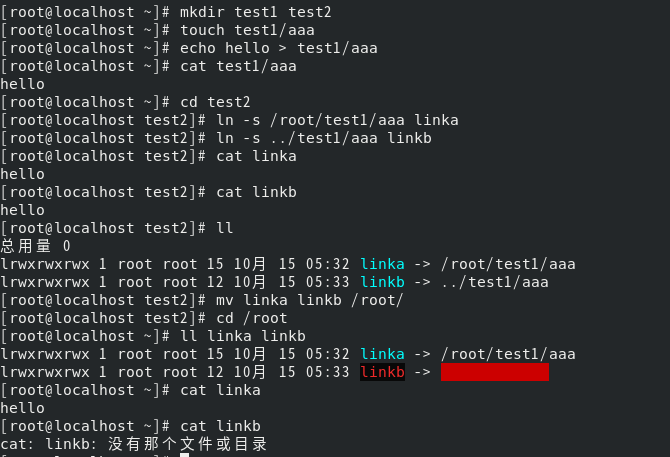Click the 'cat linka' command in test2 prompt

[x=256, y=156]
